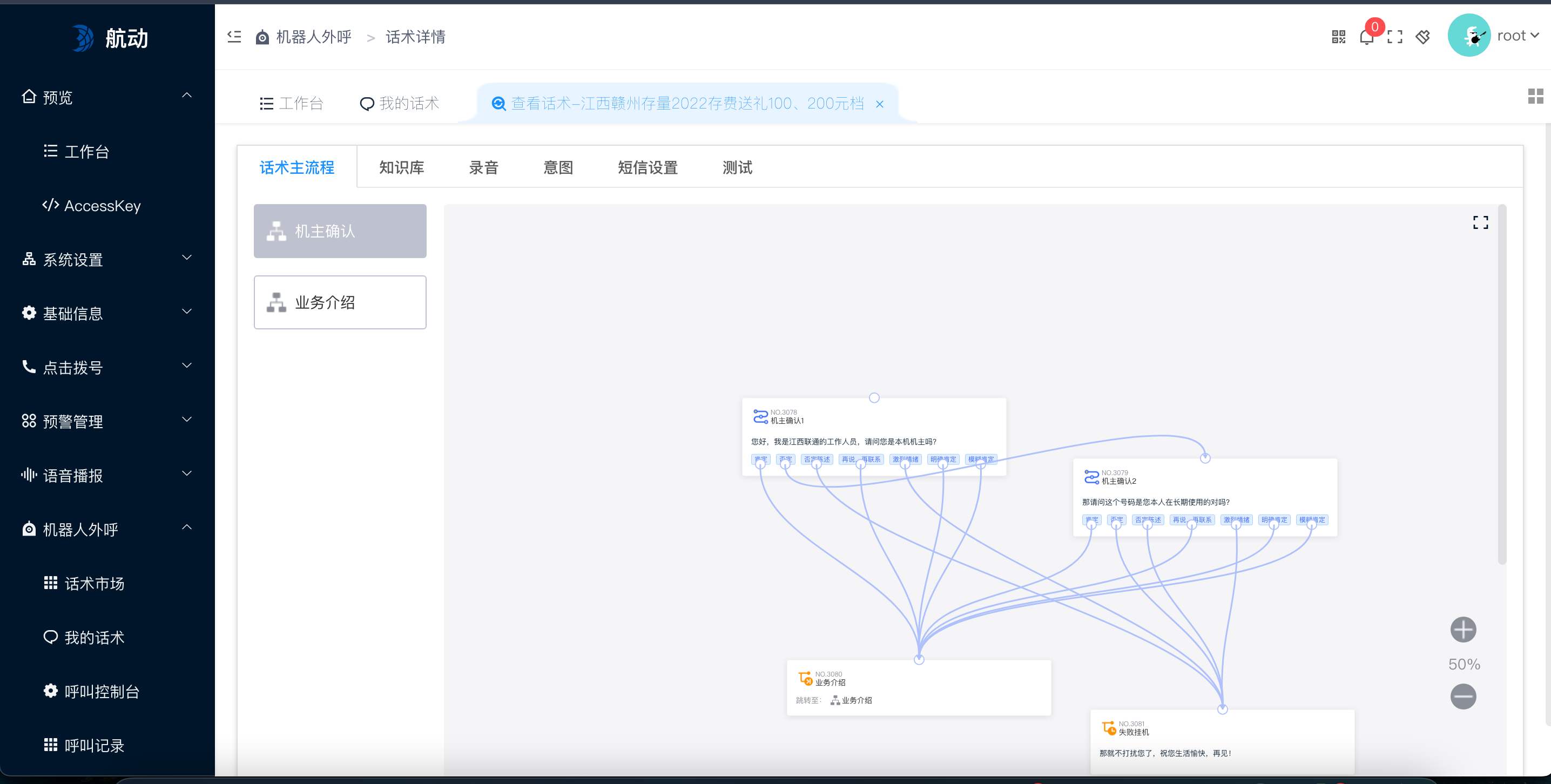Viewport: 1551px width, 784px height.
Task: Zoom in the canvas with the plus button
Action: click(x=1462, y=630)
